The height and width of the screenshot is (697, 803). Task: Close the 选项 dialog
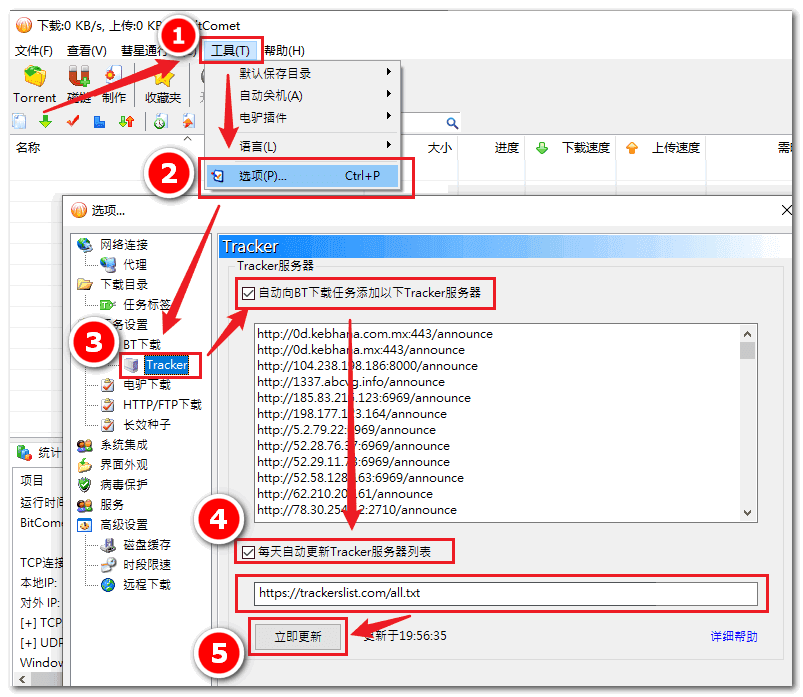tap(786, 210)
